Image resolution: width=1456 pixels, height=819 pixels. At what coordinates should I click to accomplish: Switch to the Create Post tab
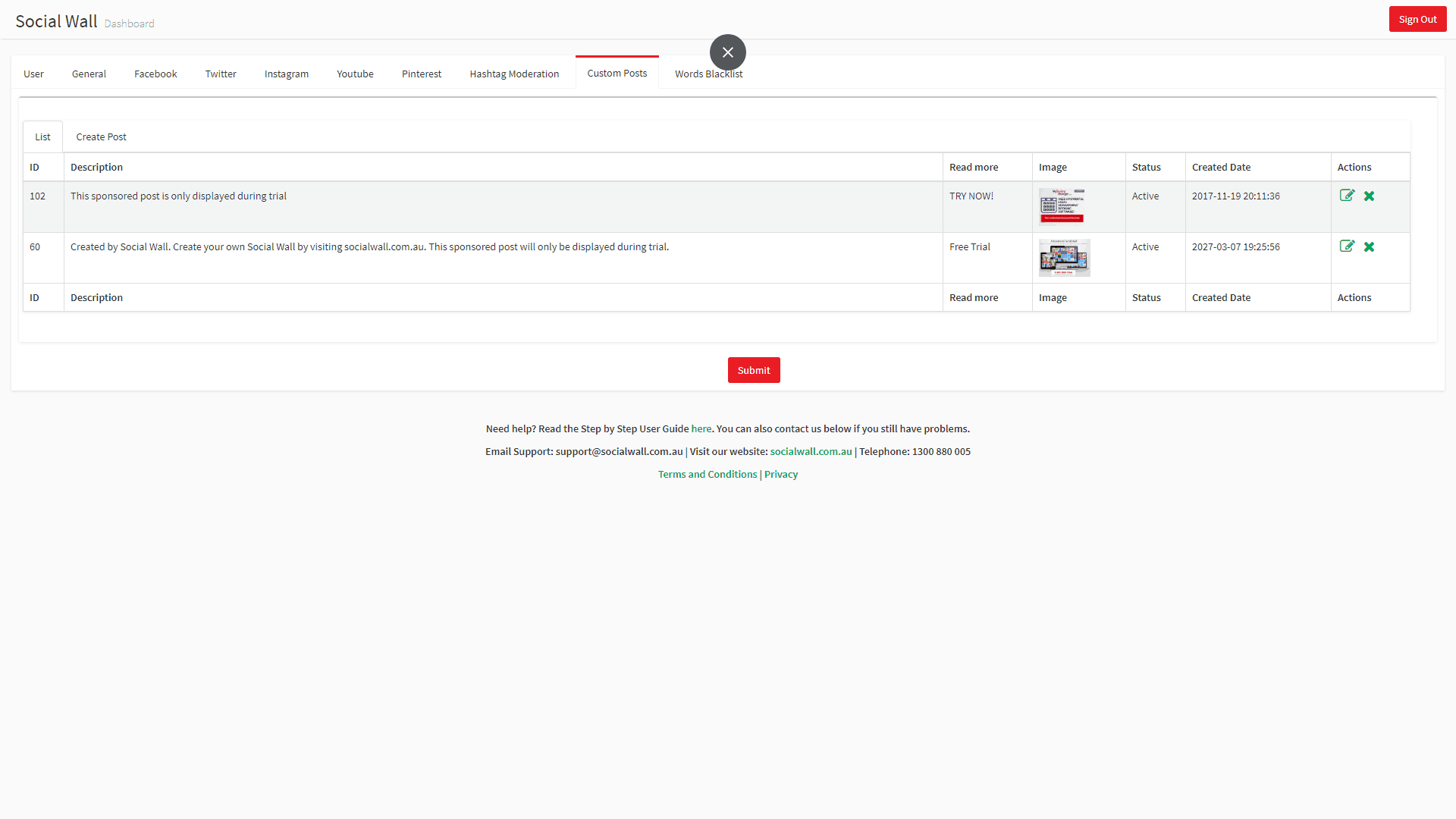(x=101, y=136)
